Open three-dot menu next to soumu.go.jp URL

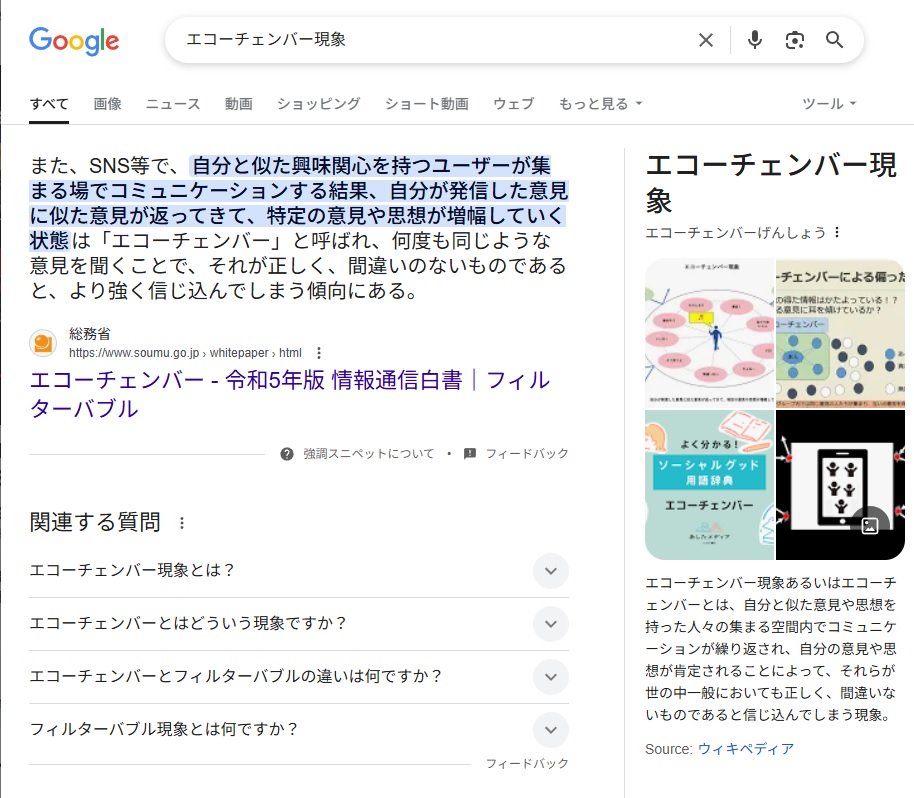tap(318, 353)
